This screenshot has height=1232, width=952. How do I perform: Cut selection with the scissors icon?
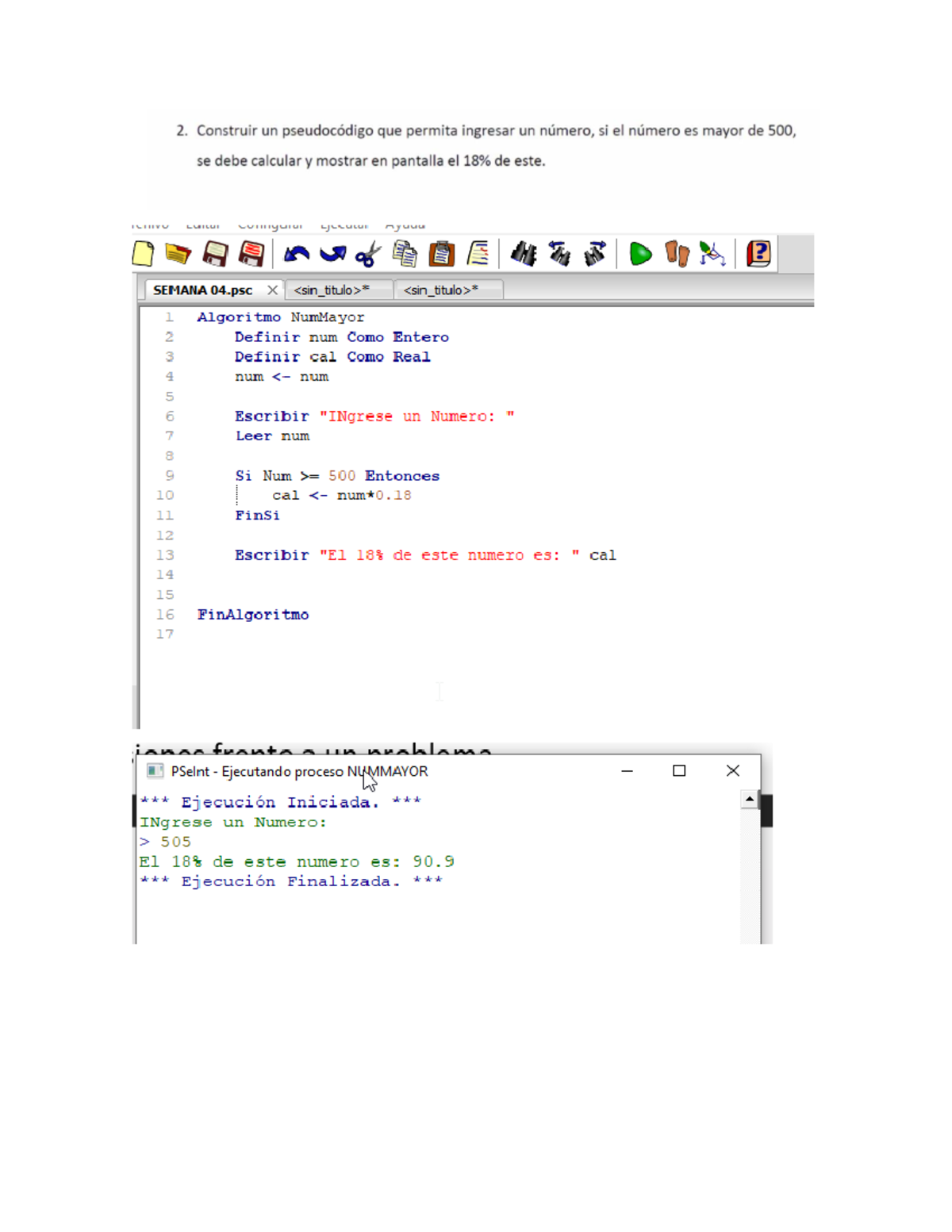(368, 255)
